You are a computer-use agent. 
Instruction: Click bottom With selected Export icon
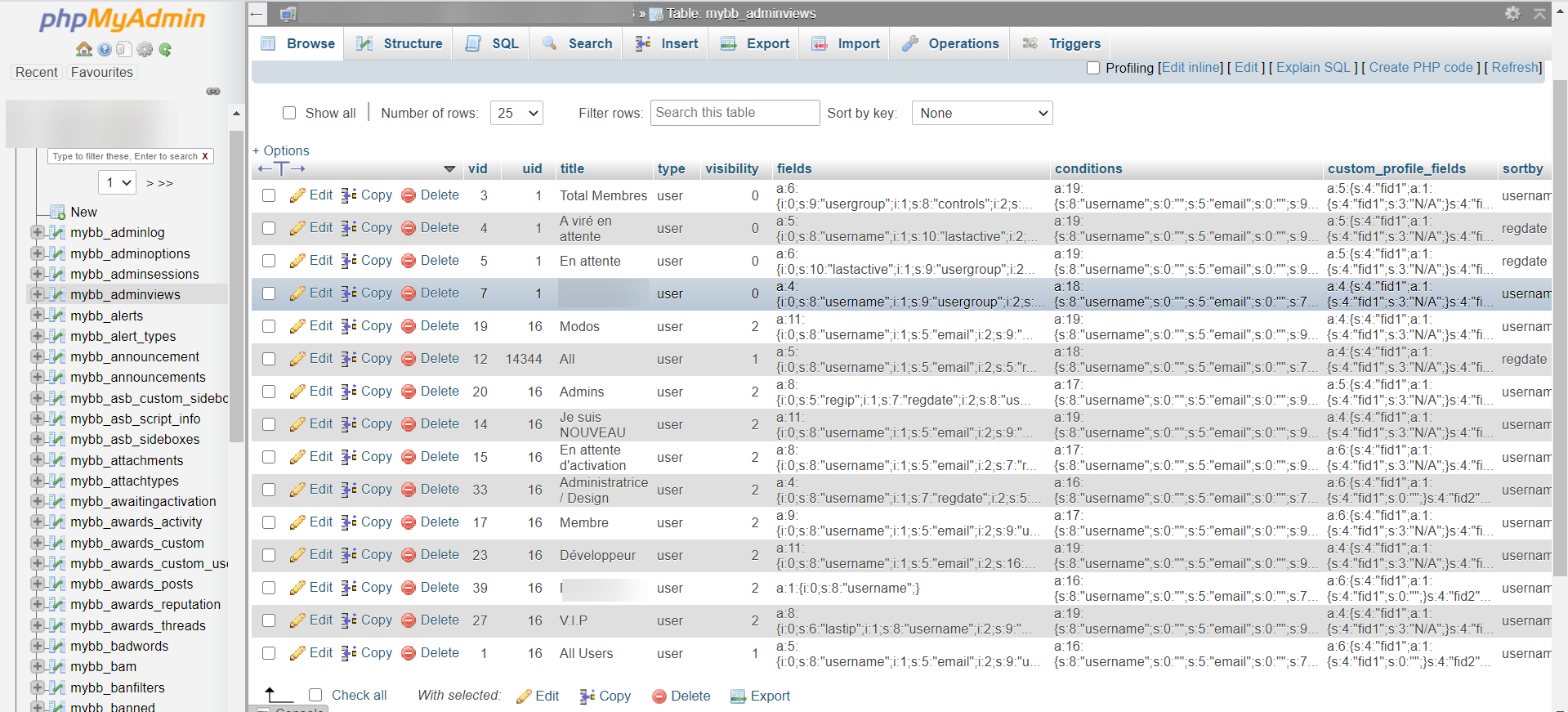click(738, 696)
